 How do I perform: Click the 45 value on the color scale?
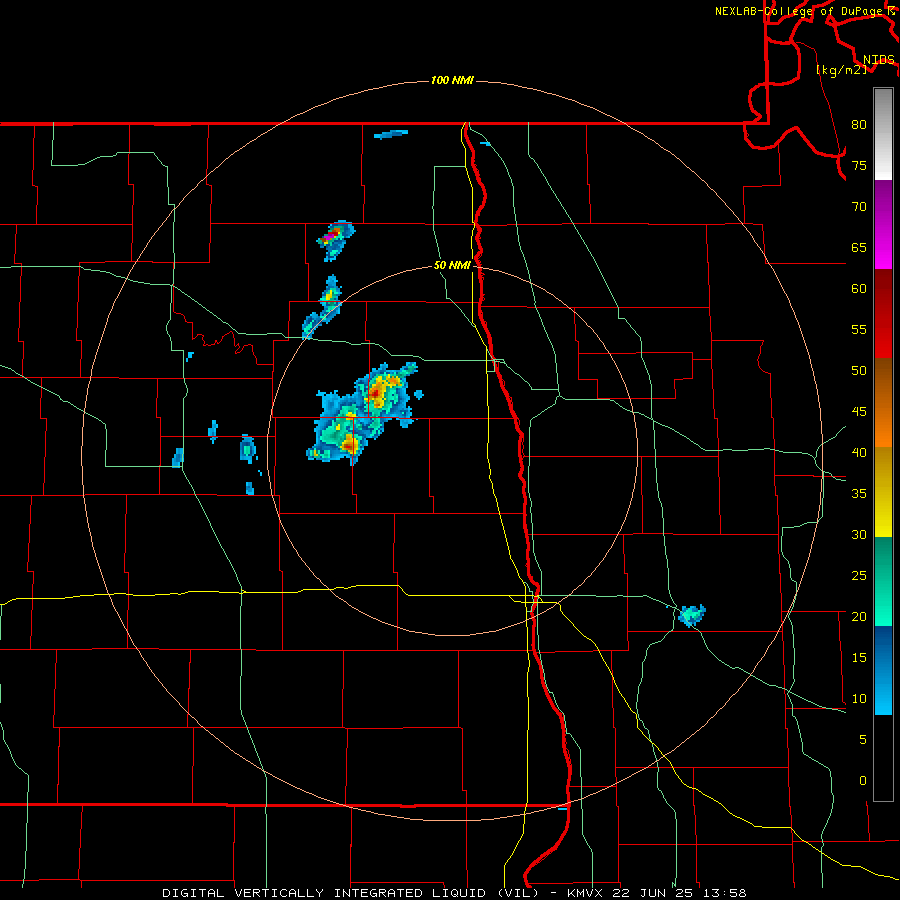point(859,412)
